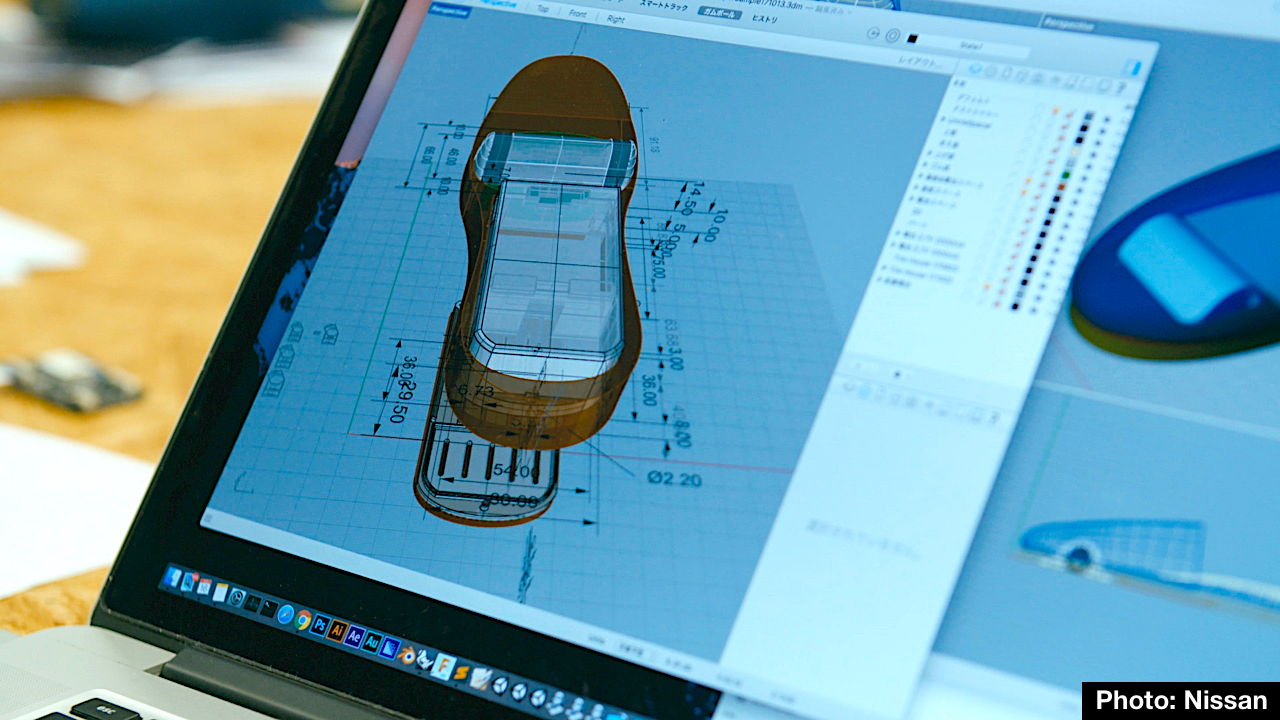
Task: Toggle スマートトラック (SmartTrack) option
Action: click(x=664, y=6)
